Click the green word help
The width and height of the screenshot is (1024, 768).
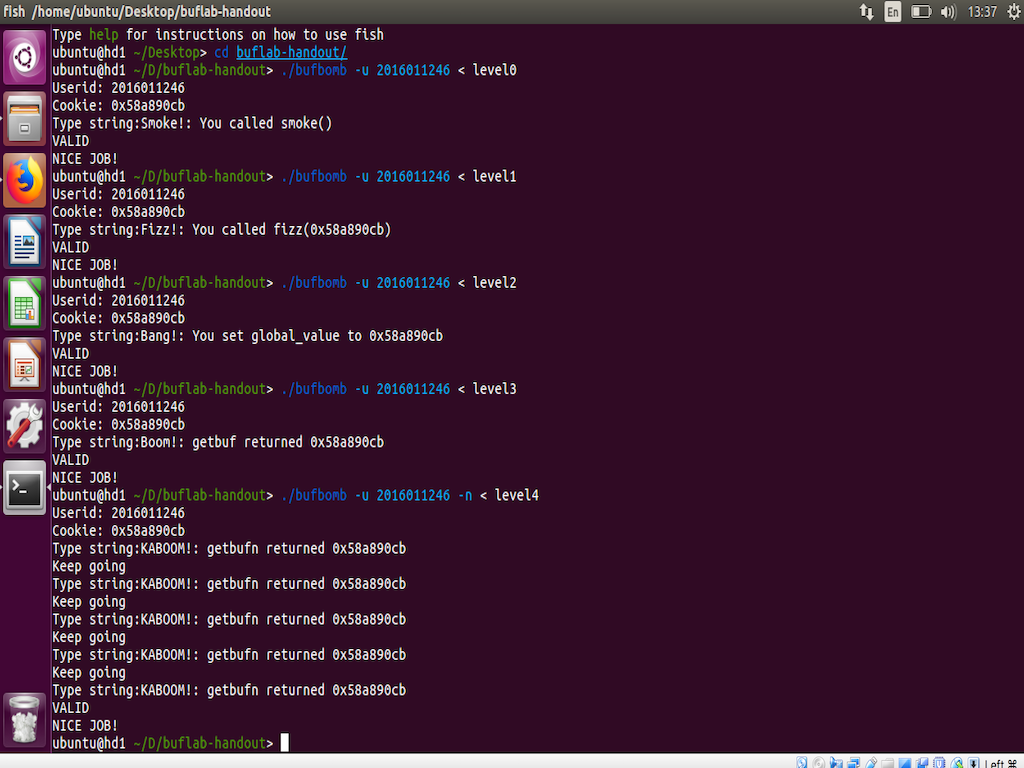(x=104, y=35)
